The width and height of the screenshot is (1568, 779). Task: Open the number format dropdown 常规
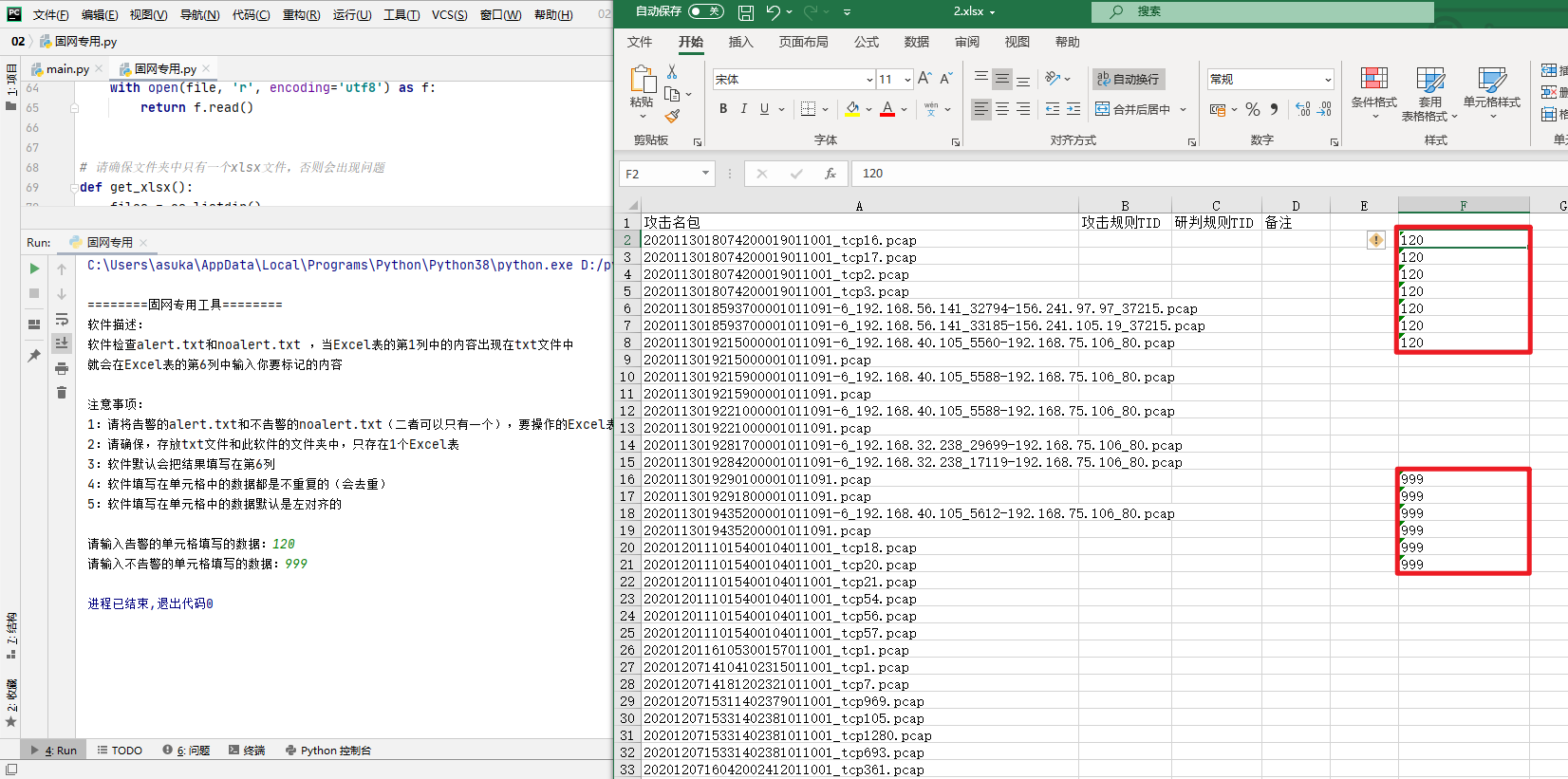click(x=1328, y=80)
